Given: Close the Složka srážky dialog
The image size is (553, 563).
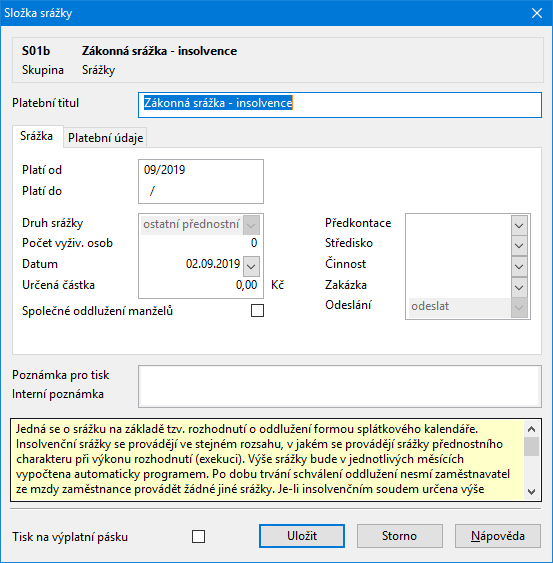Looking at the screenshot, I should [x=537, y=13].
